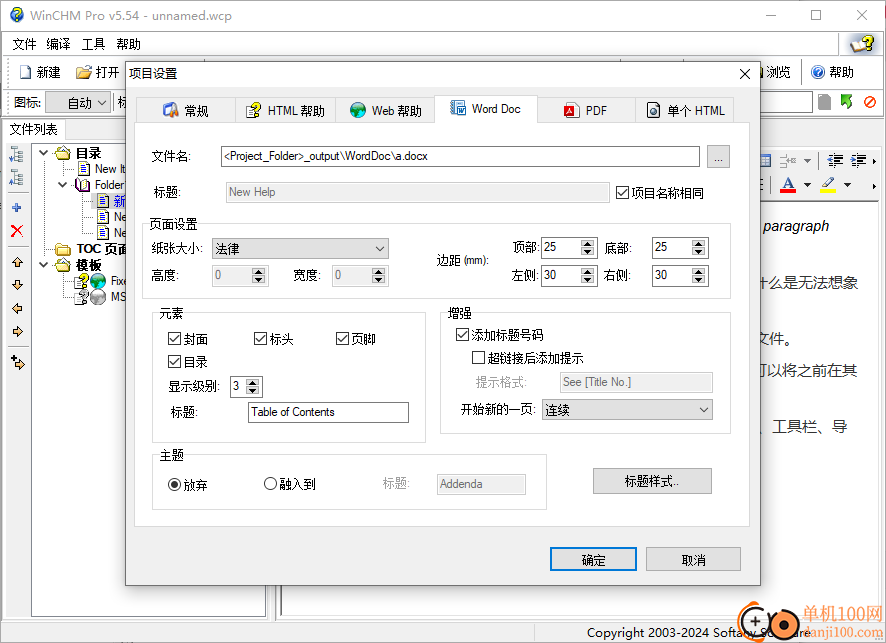The height and width of the screenshot is (643, 886).
Task: Switch to the 单个 HTML tab
Action: (685, 111)
